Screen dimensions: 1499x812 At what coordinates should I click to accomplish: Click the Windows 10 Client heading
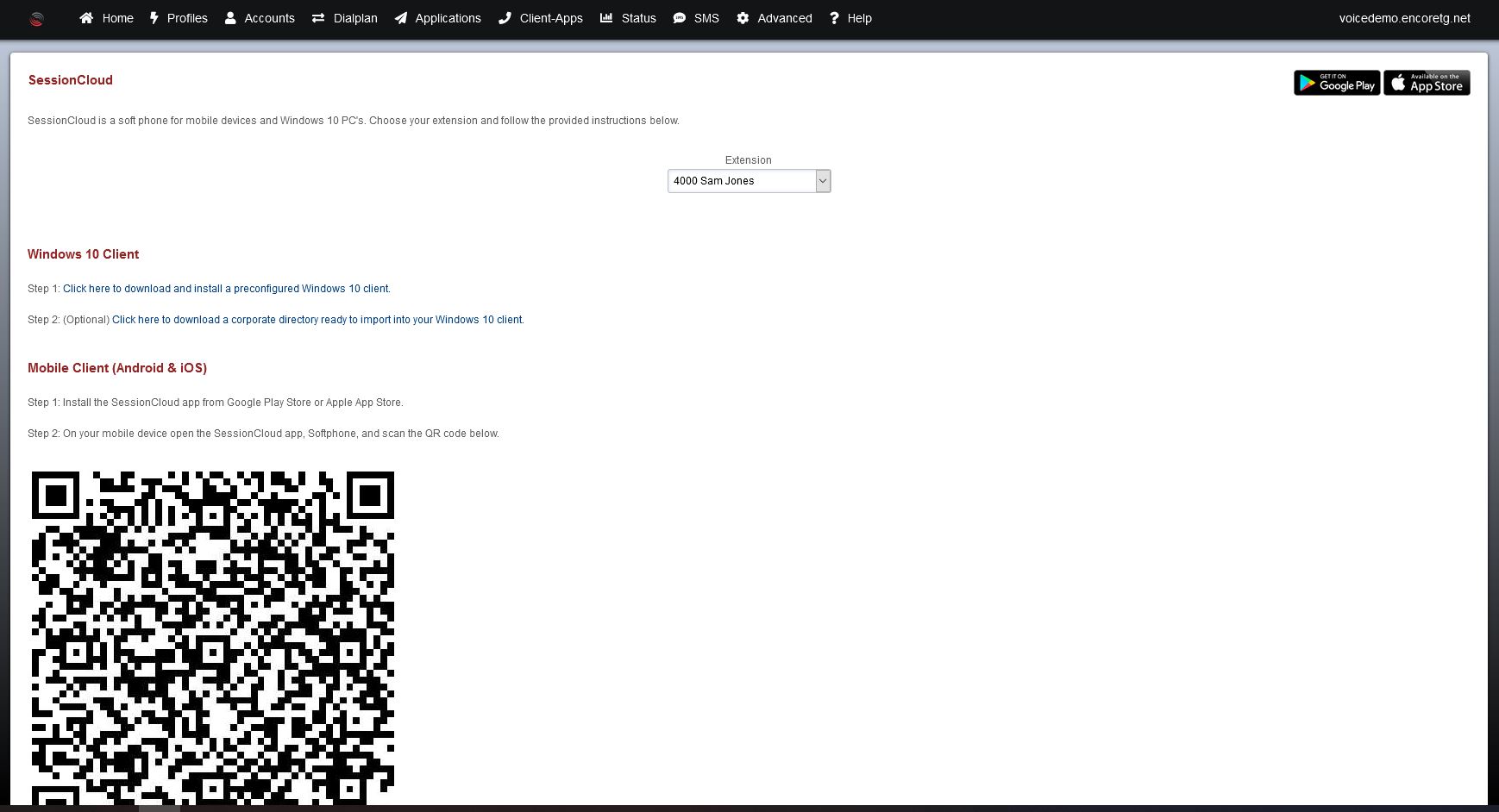tap(83, 254)
